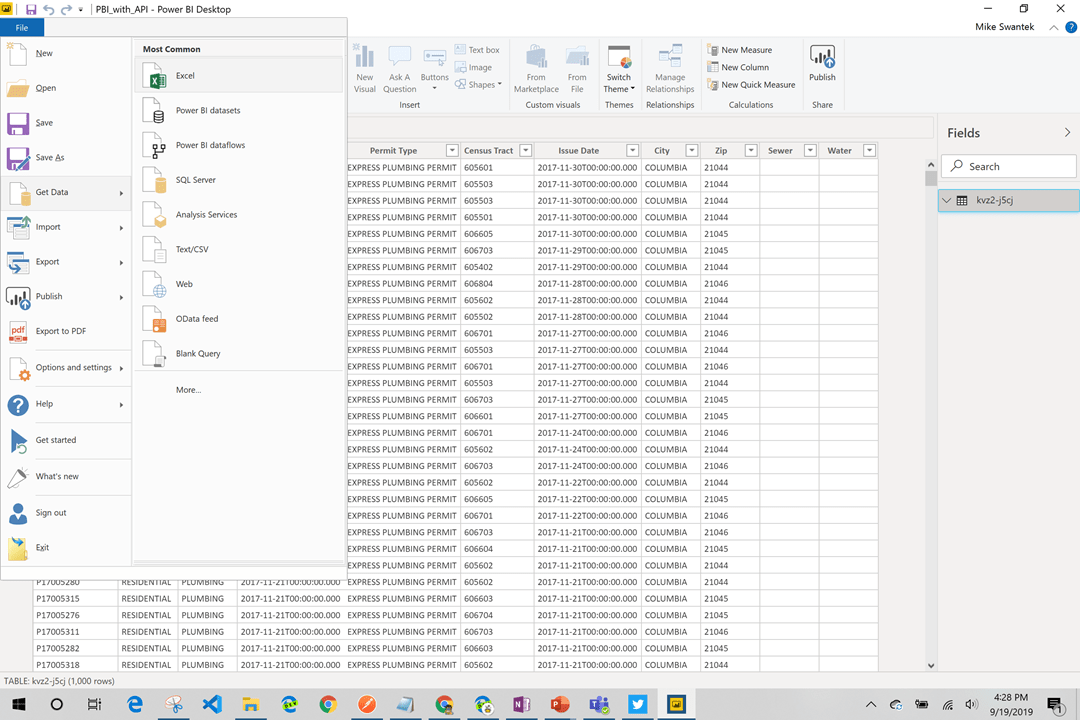Image resolution: width=1080 pixels, height=720 pixels.
Task: Click the Search box in Fields pane
Action: (1010, 167)
